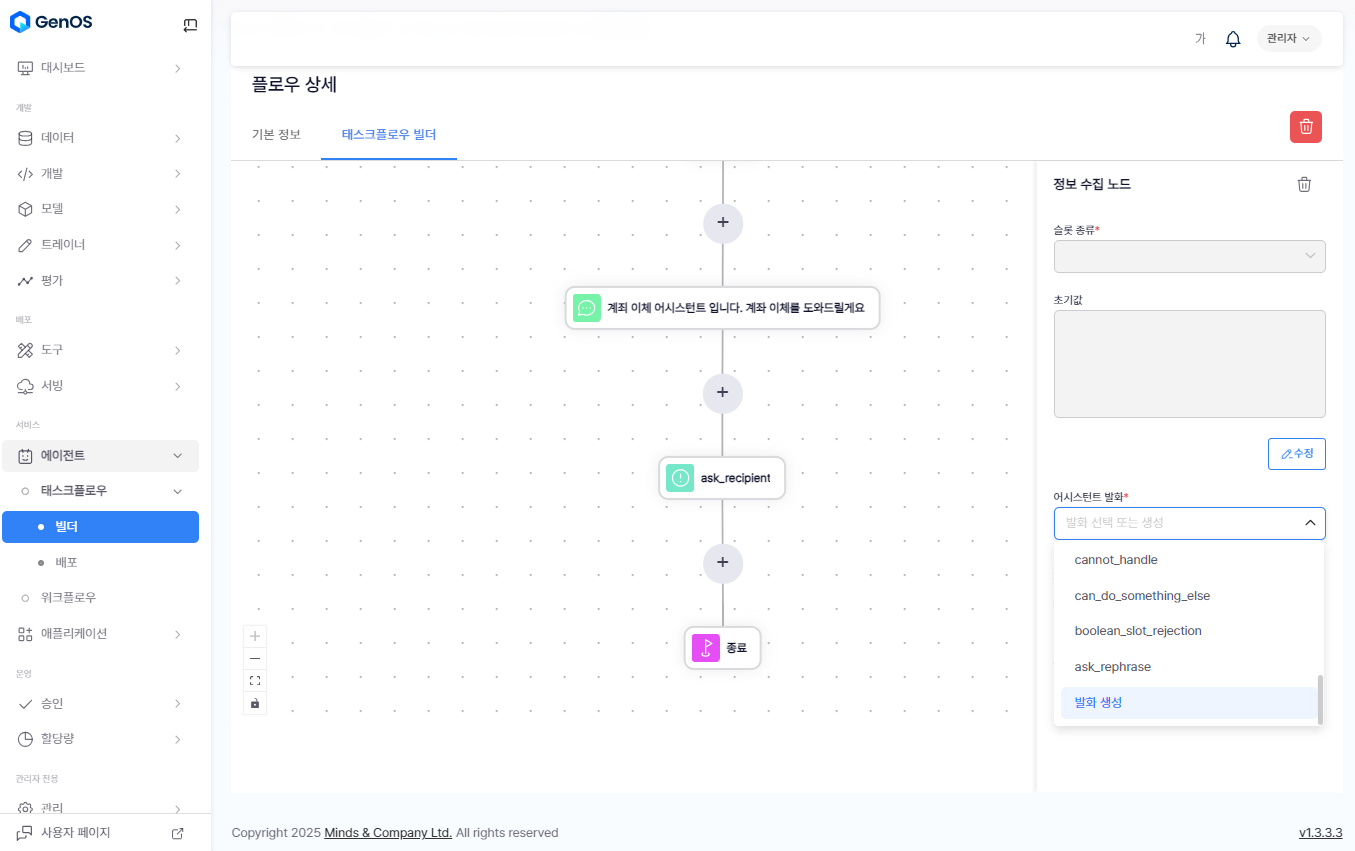Select the ask_recipient node
Screen dimensions: 1355x851
[x=722, y=478]
